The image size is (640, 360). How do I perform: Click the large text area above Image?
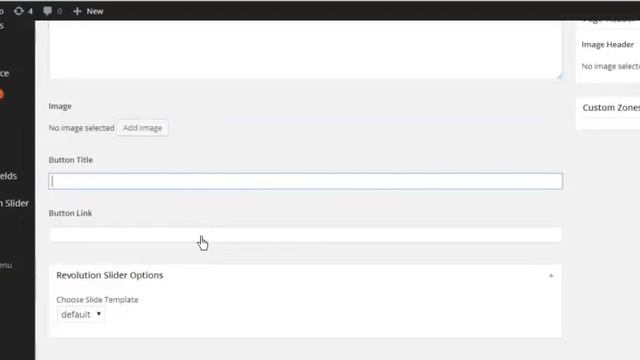[x=305, y=49]
